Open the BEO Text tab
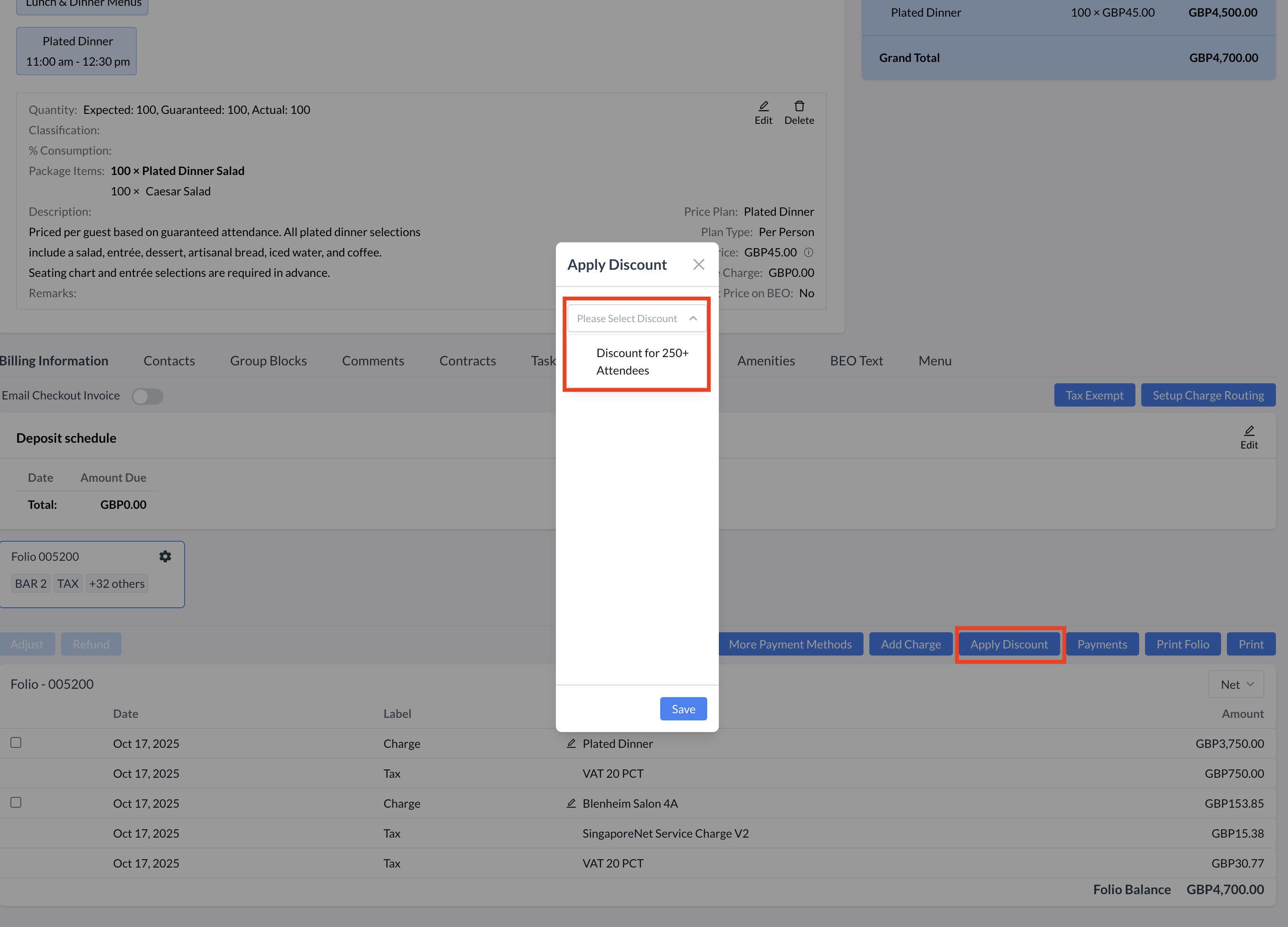 [856, 361]
